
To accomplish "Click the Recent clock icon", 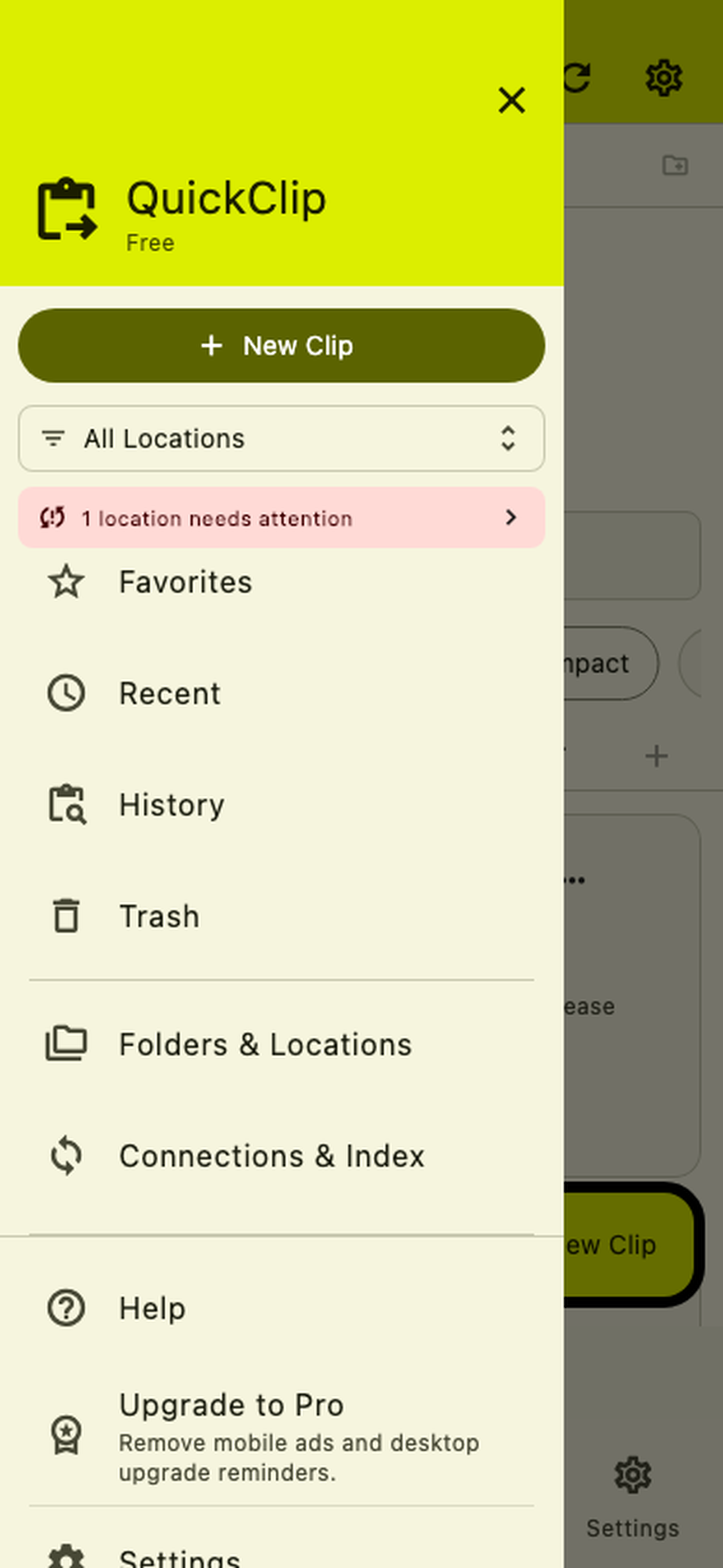I will pos(66,693).
